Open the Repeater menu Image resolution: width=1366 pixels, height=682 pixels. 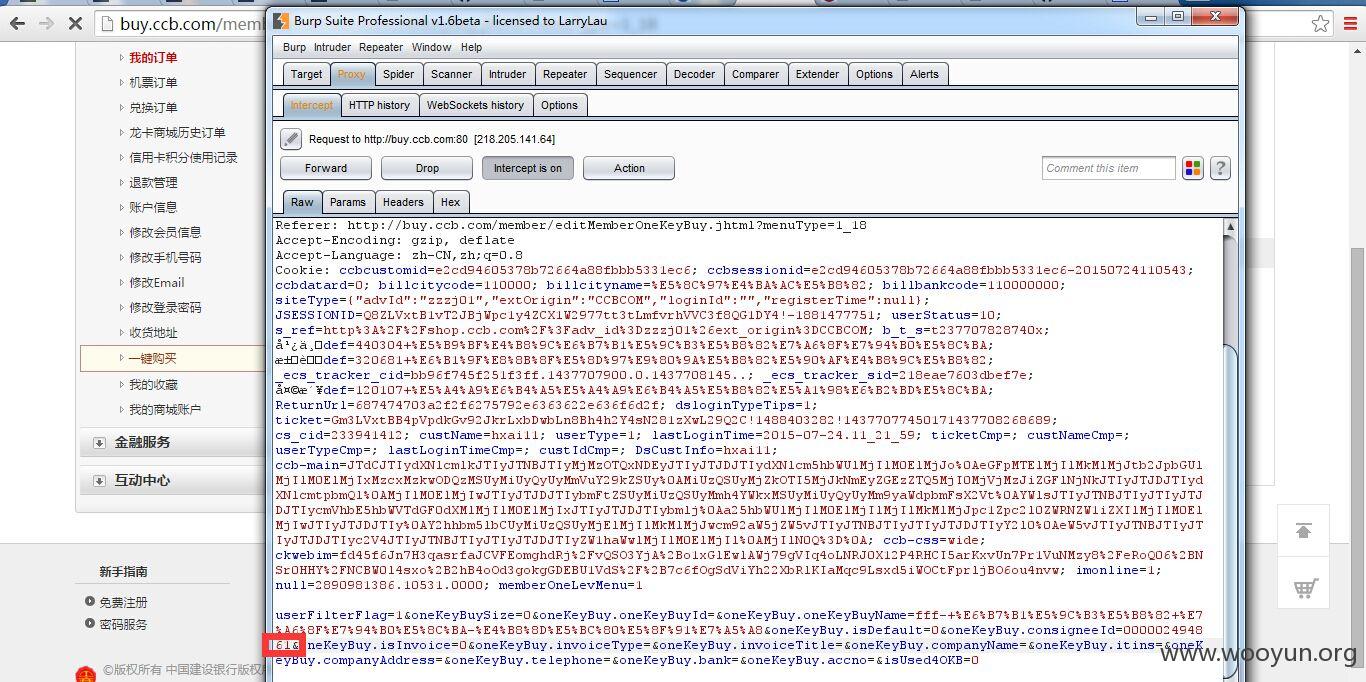pyautogui.click(x=381, y=47)
